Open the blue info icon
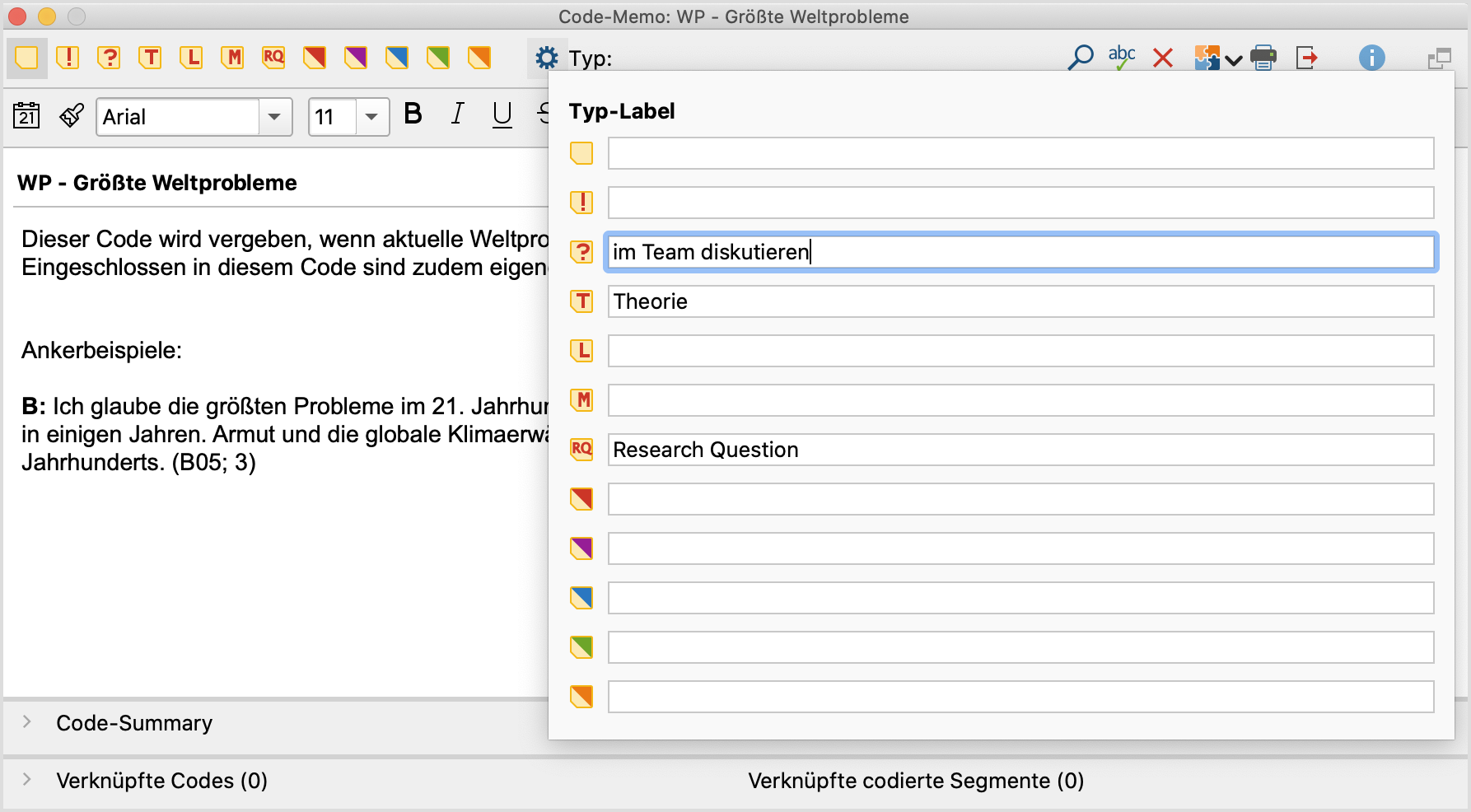 [x=1371, y=58]
